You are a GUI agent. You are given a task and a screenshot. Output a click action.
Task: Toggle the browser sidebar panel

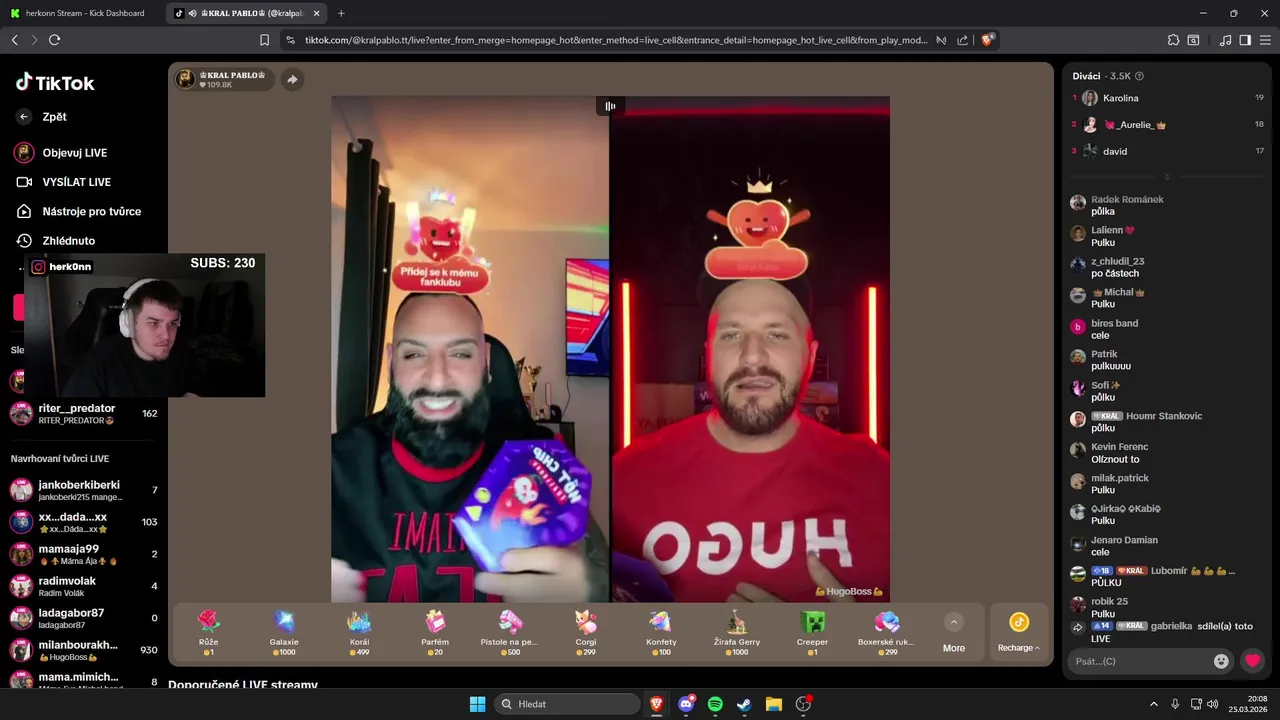click(1245, 40)
